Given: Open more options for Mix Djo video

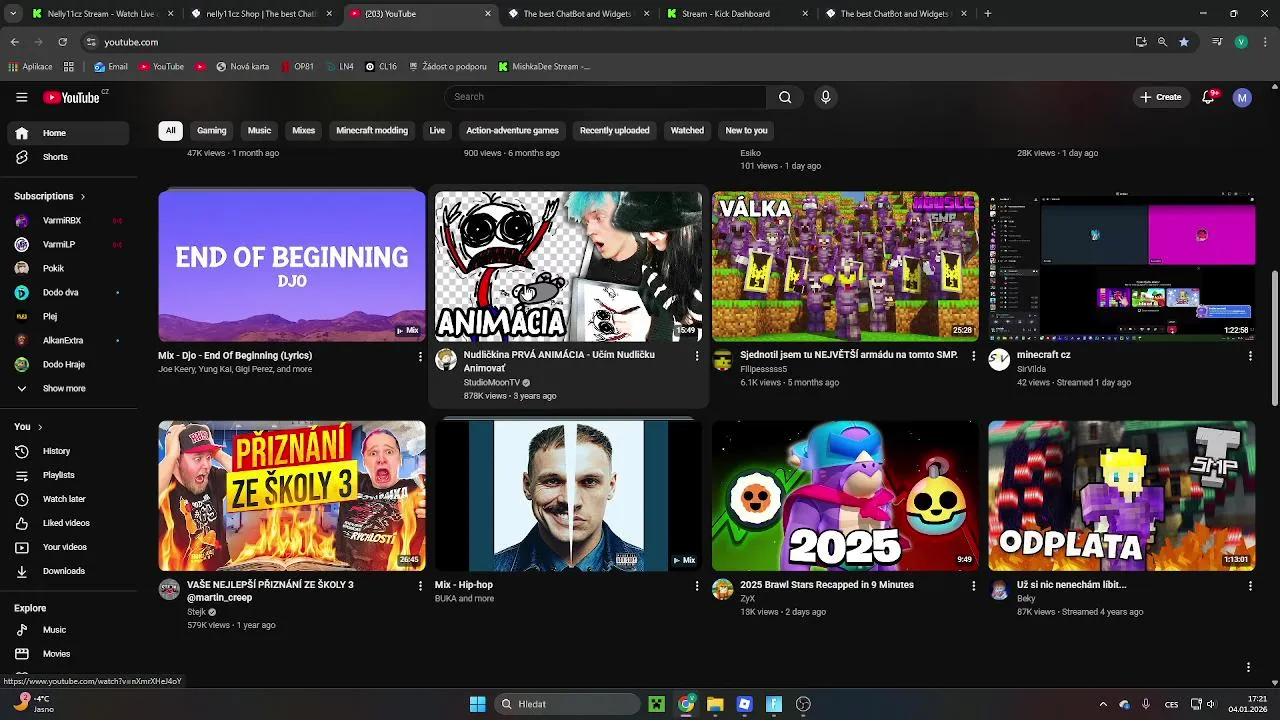Looking at the screenshot, I should click(x=420, y=356).
